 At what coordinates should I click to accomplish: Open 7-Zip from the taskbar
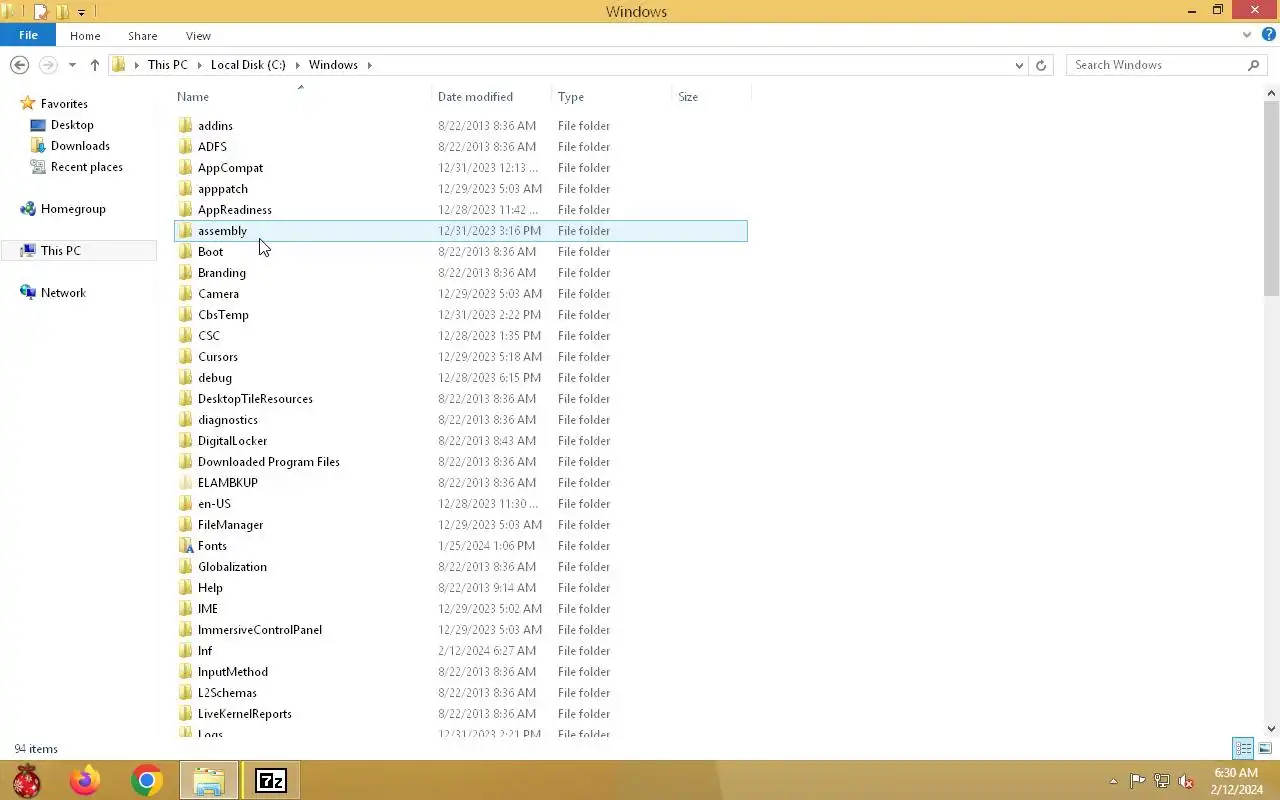pos(271,780)
